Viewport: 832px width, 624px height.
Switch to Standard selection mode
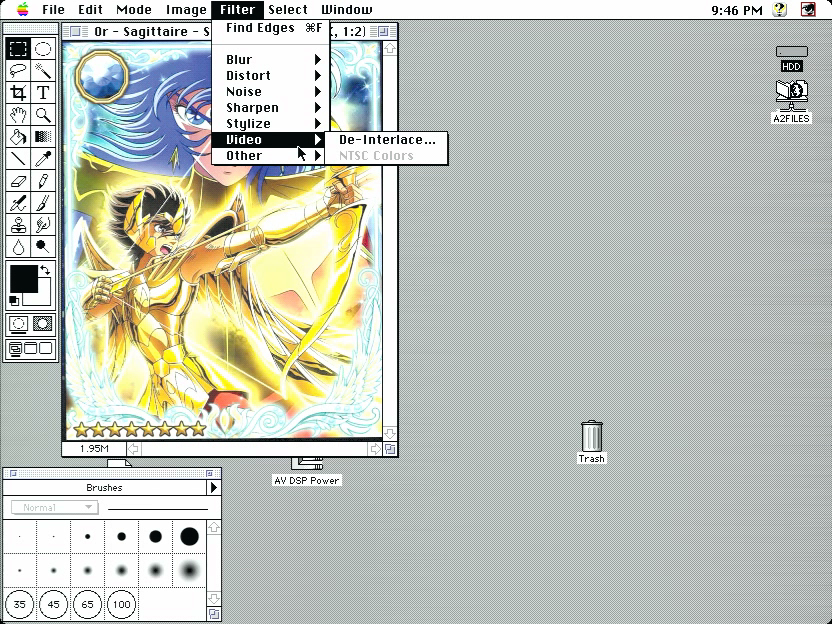[x=18, y=323]
